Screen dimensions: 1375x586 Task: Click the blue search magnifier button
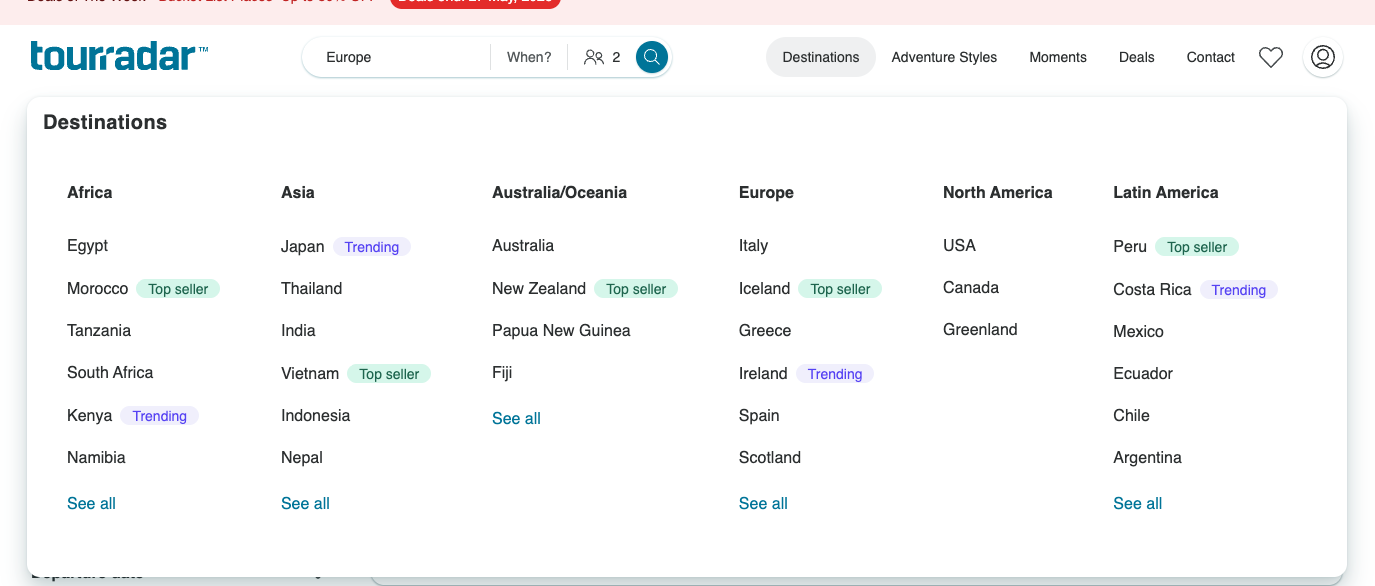click(x=652, y=57)
